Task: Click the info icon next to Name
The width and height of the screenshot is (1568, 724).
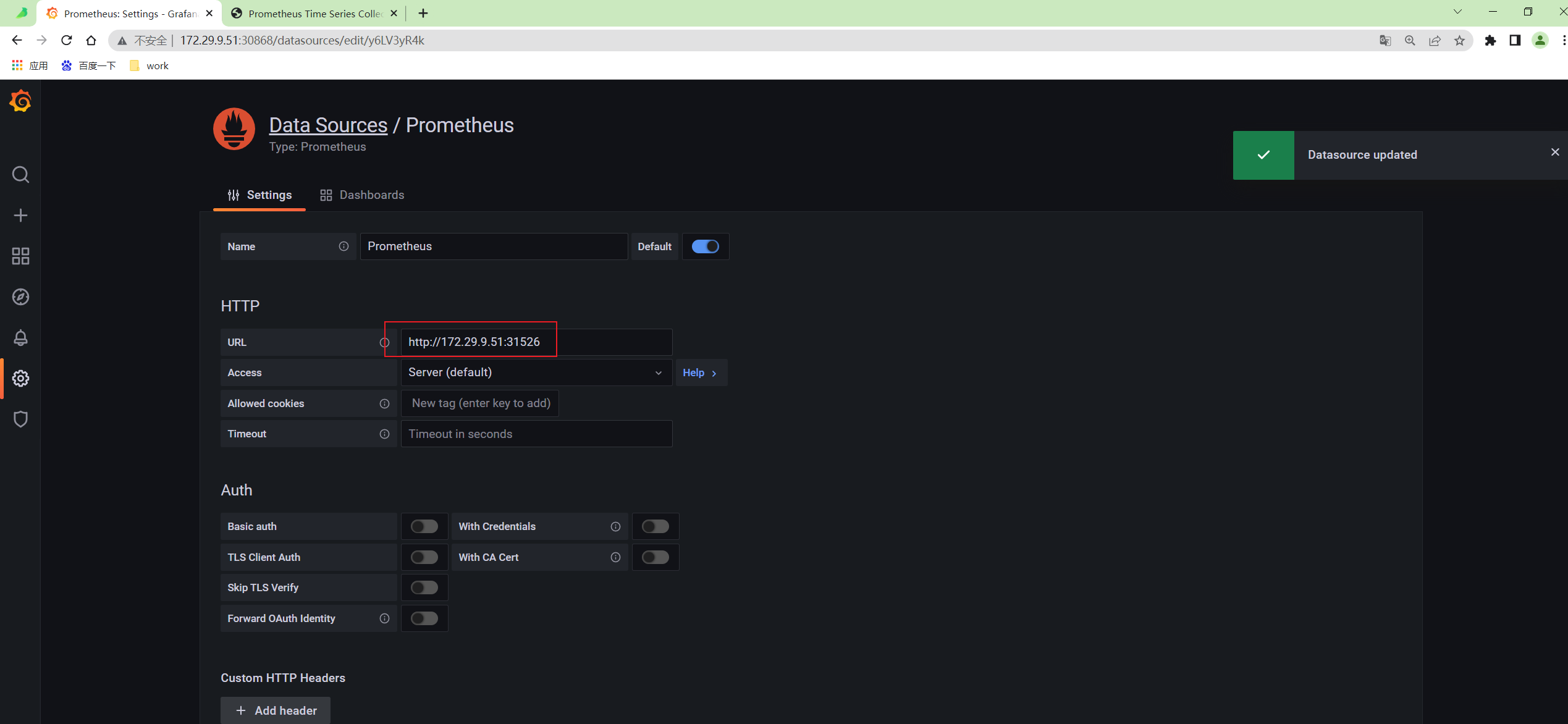Action: [x=344, y=246]
